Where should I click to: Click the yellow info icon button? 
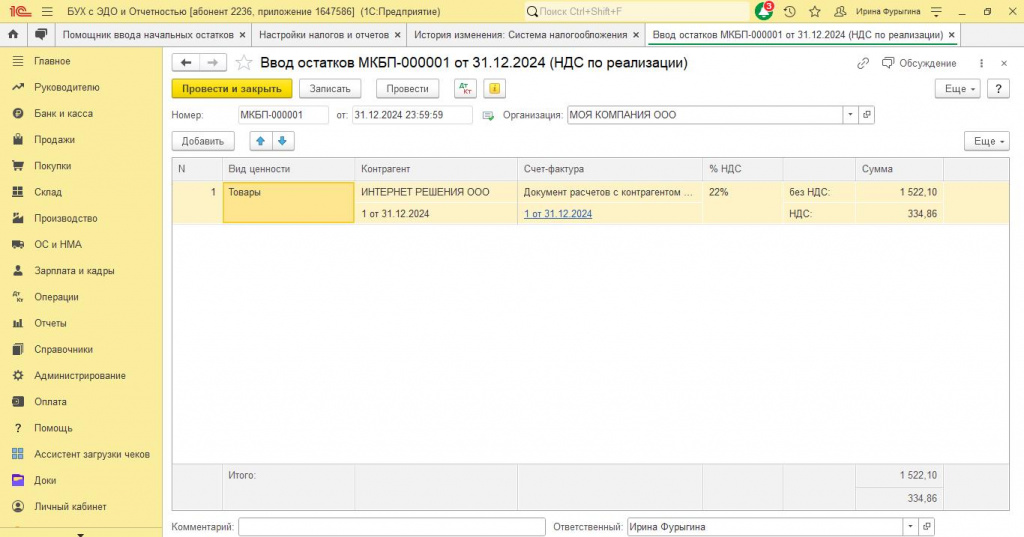click(494, 89)
